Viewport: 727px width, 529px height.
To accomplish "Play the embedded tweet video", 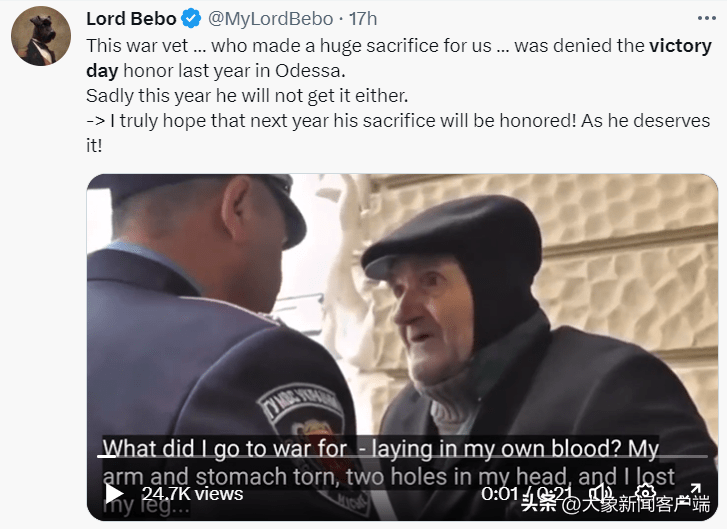I will point(114,493).
